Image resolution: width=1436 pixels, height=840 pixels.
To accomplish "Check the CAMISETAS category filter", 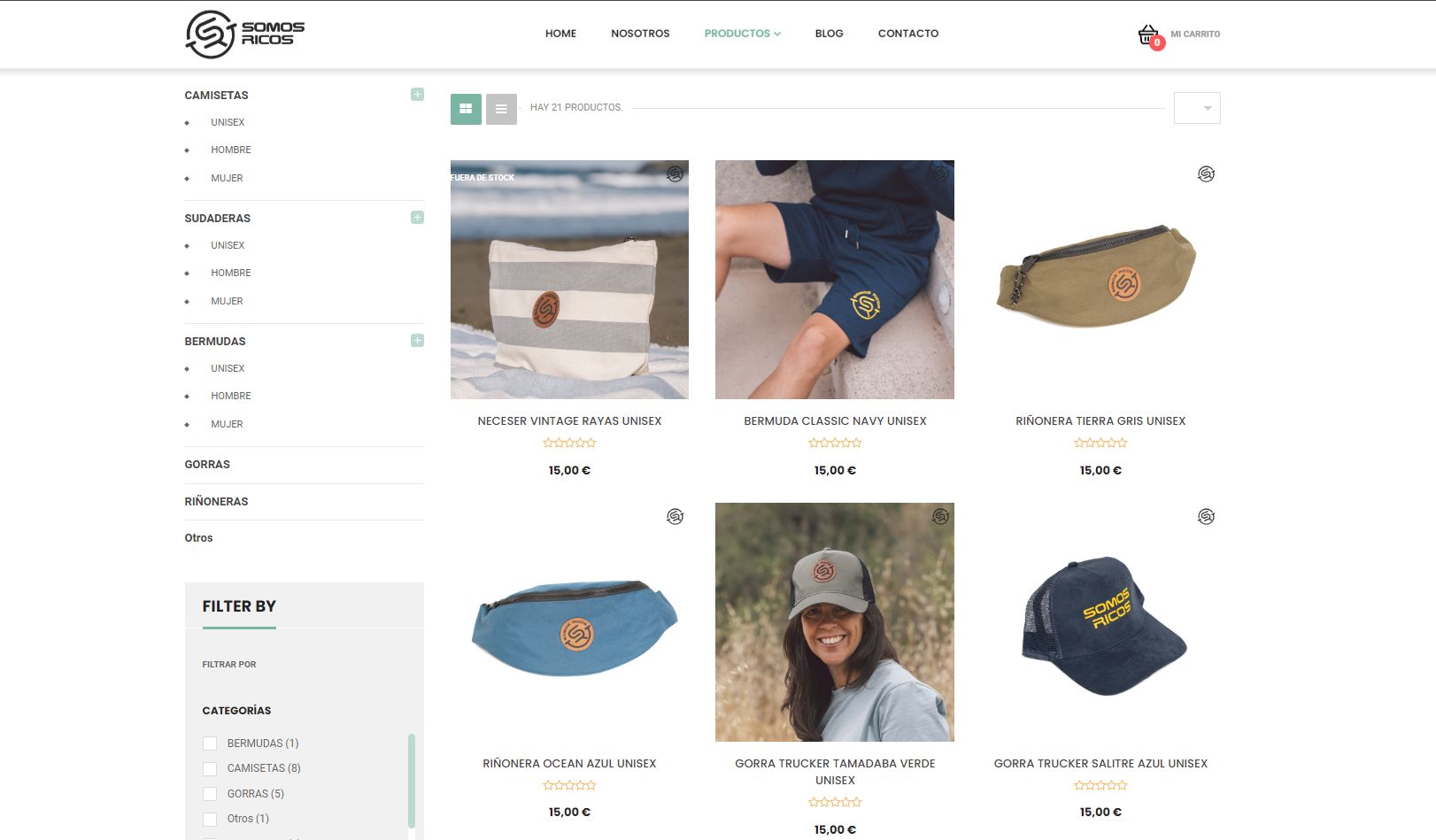I will 210,768.
